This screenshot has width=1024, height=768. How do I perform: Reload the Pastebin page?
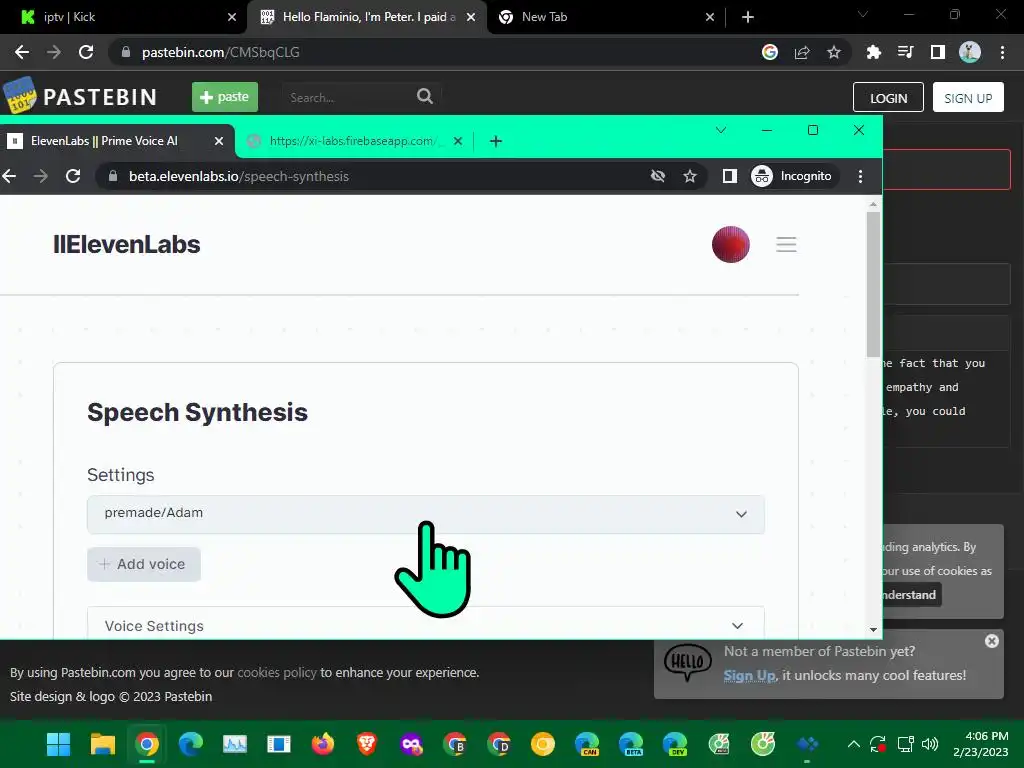[x=86, y=52]
